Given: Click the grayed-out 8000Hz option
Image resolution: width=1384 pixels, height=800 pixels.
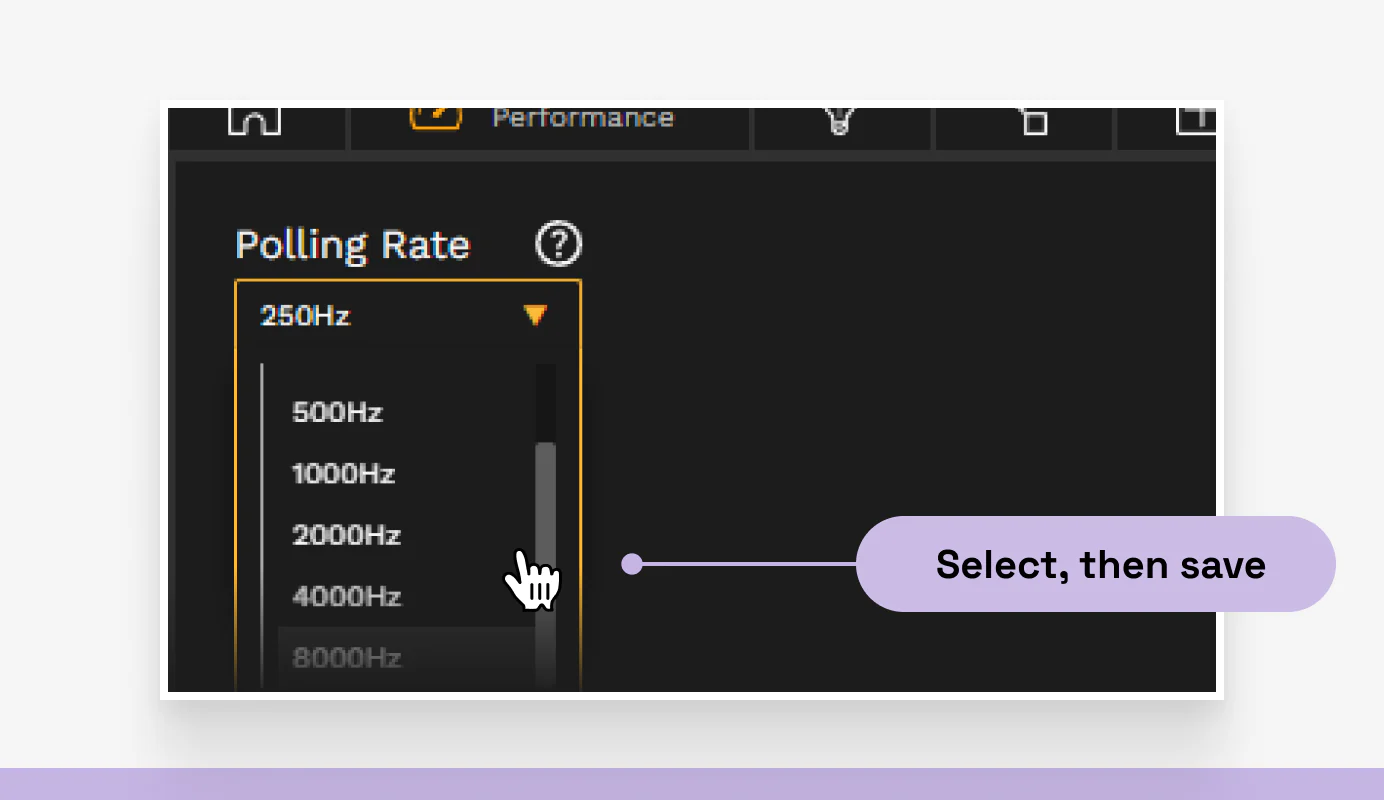Looking at the screenshot, I should (345, 657).
